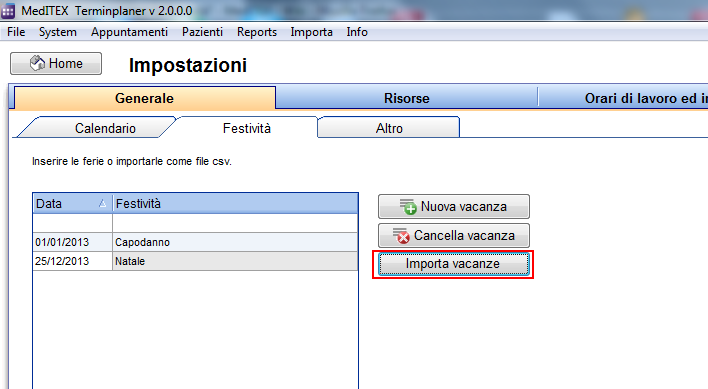Open the Info menu
Viewport: 708px width, 389px height.
(x=357, y=32)
